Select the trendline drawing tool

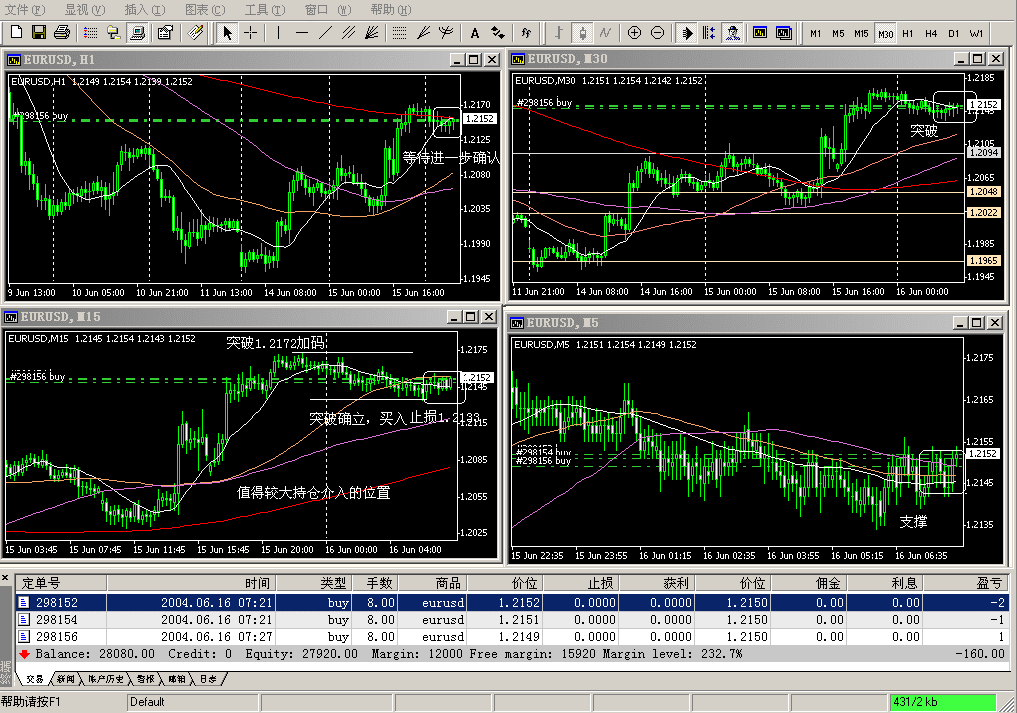pos(325,33)
